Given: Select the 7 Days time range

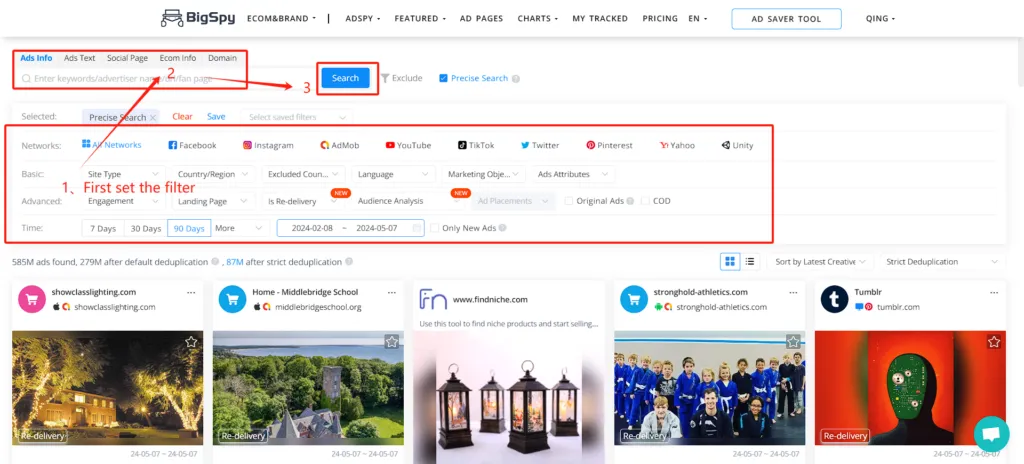Looking at the screenshot, I should 103,228.
